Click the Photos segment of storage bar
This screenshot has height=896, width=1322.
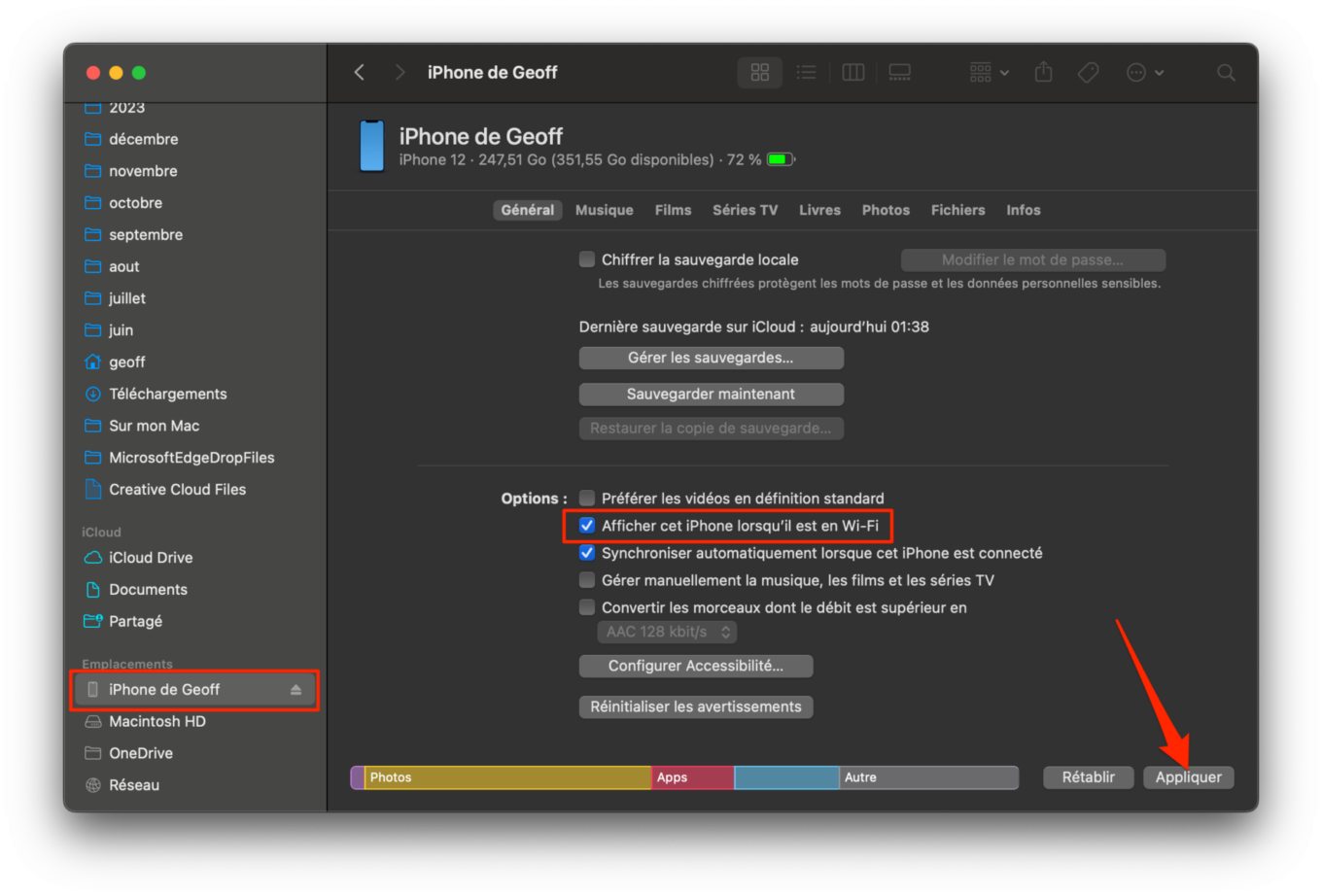507,777
